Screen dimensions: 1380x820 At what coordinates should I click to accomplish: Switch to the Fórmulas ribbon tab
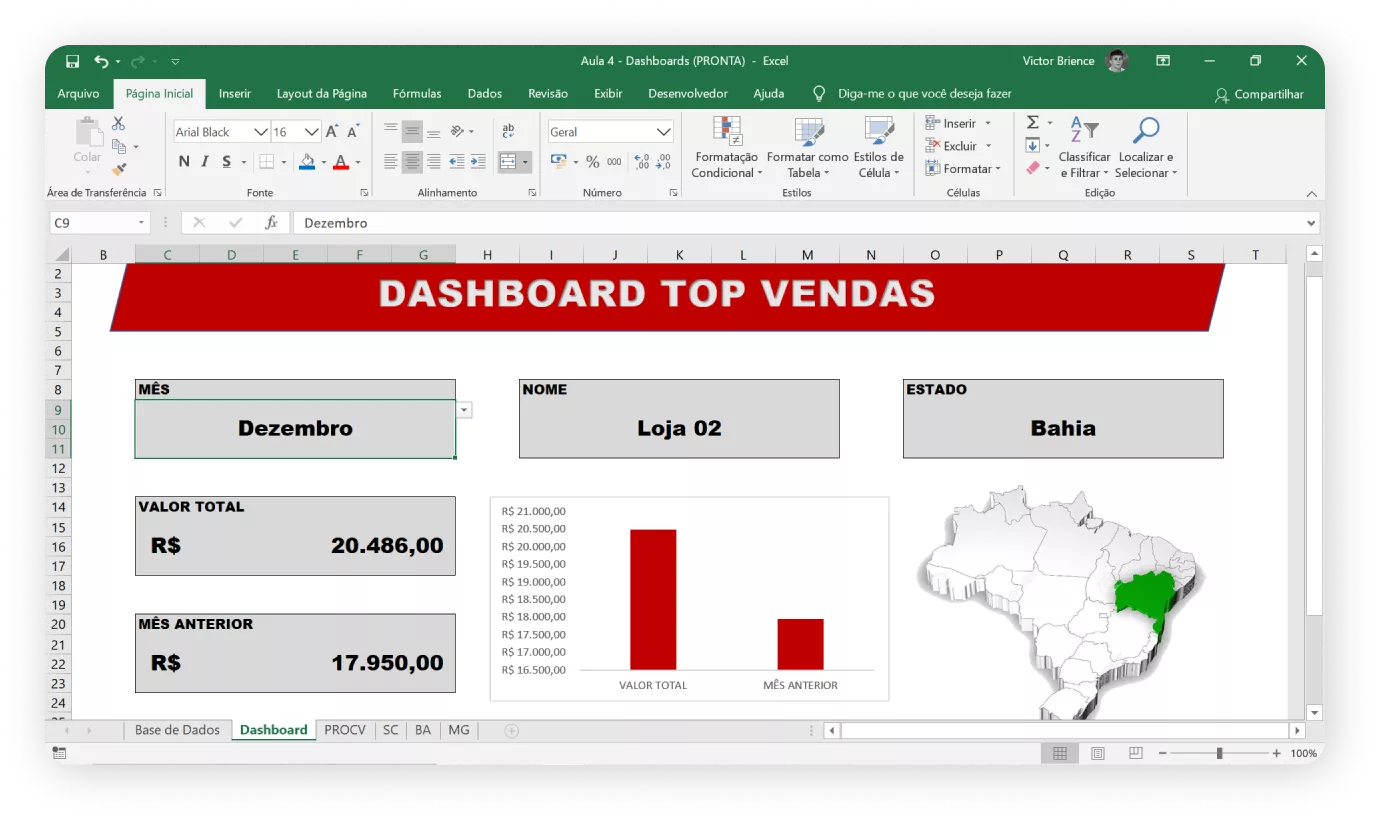[417, 93]
